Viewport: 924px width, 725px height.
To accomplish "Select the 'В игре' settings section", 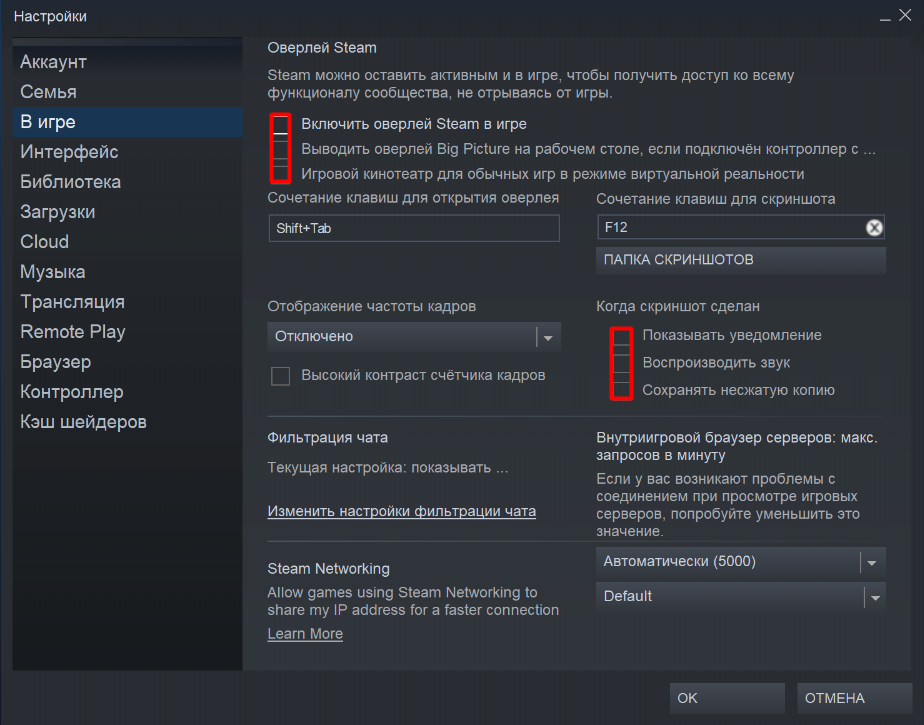I will (x=127, y=122).
